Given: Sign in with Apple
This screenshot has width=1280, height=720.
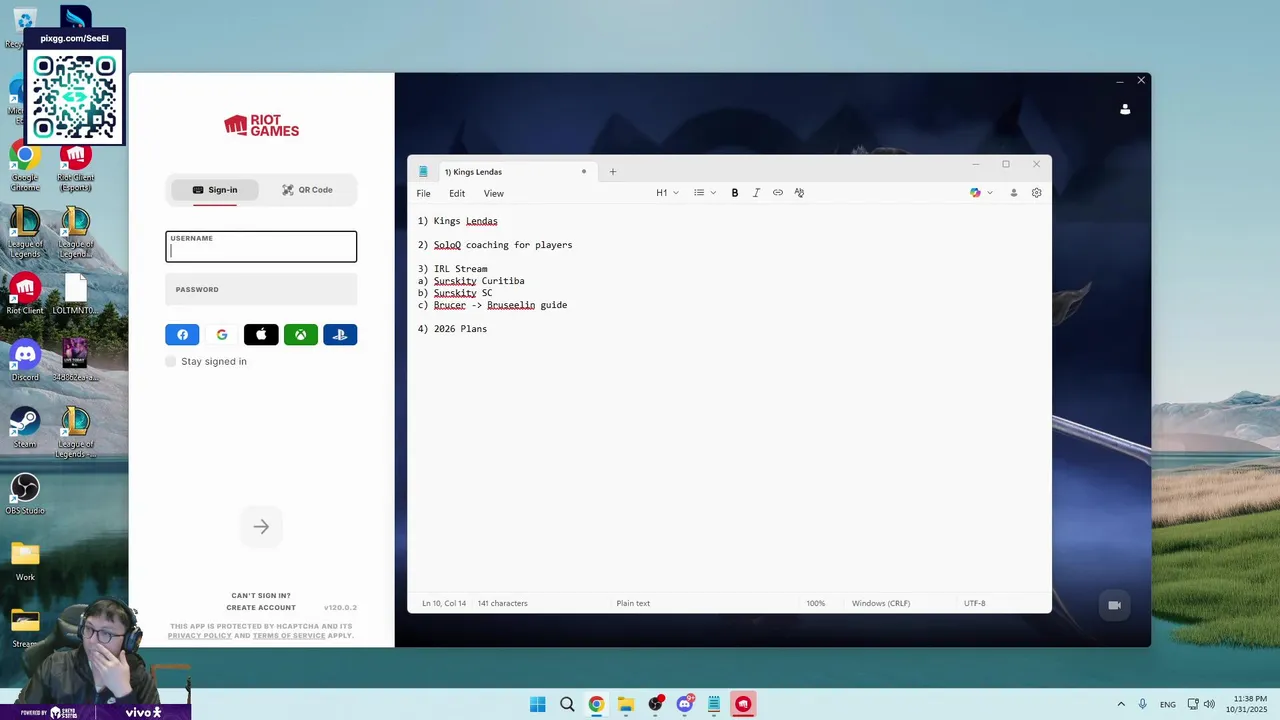Looking at the screenshot, I should click(261, 335).
